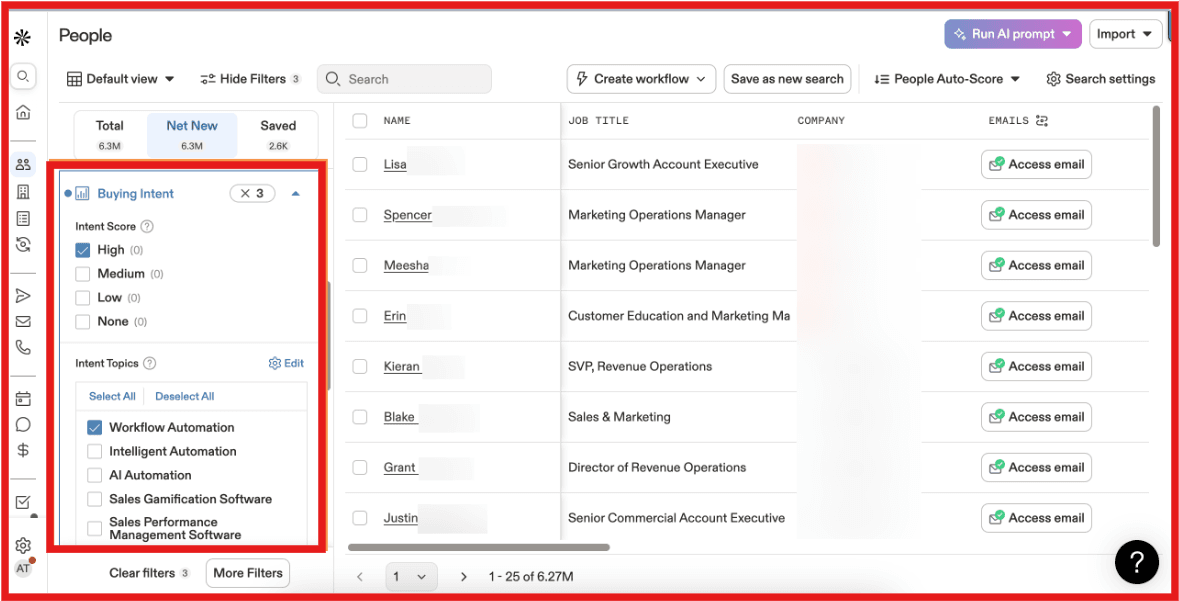Click Select All topics link
The width and height of the screenshot is (1179, 601).
pos(112,396)
